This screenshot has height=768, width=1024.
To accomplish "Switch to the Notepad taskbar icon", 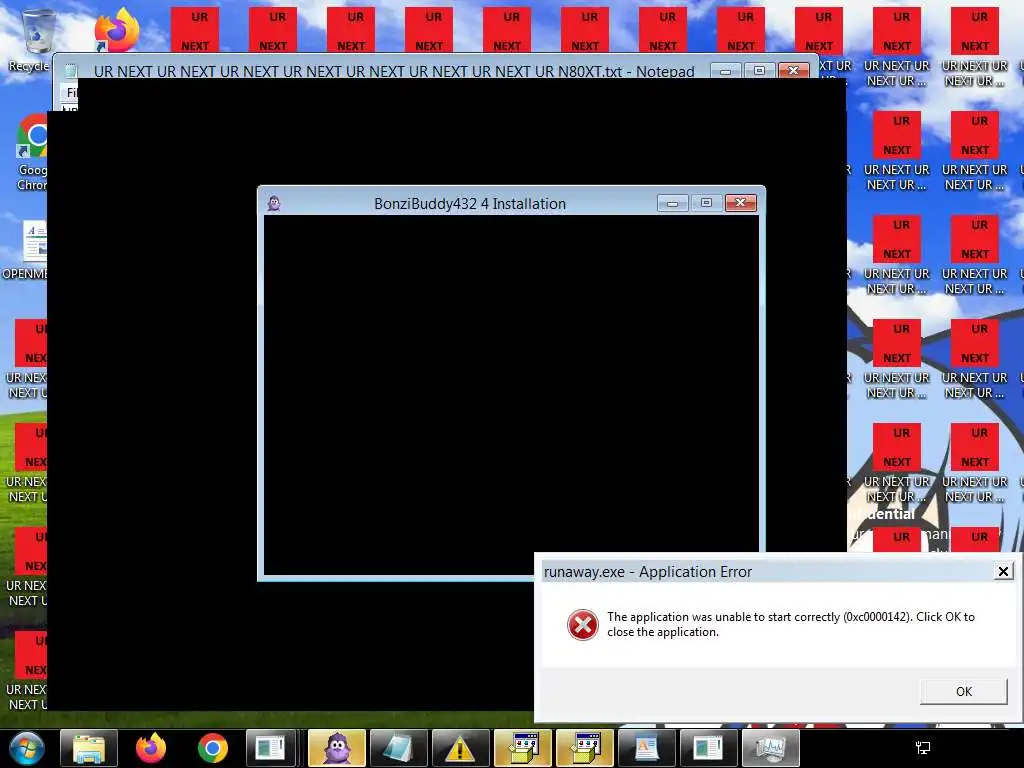I will [x=398, y=748].
